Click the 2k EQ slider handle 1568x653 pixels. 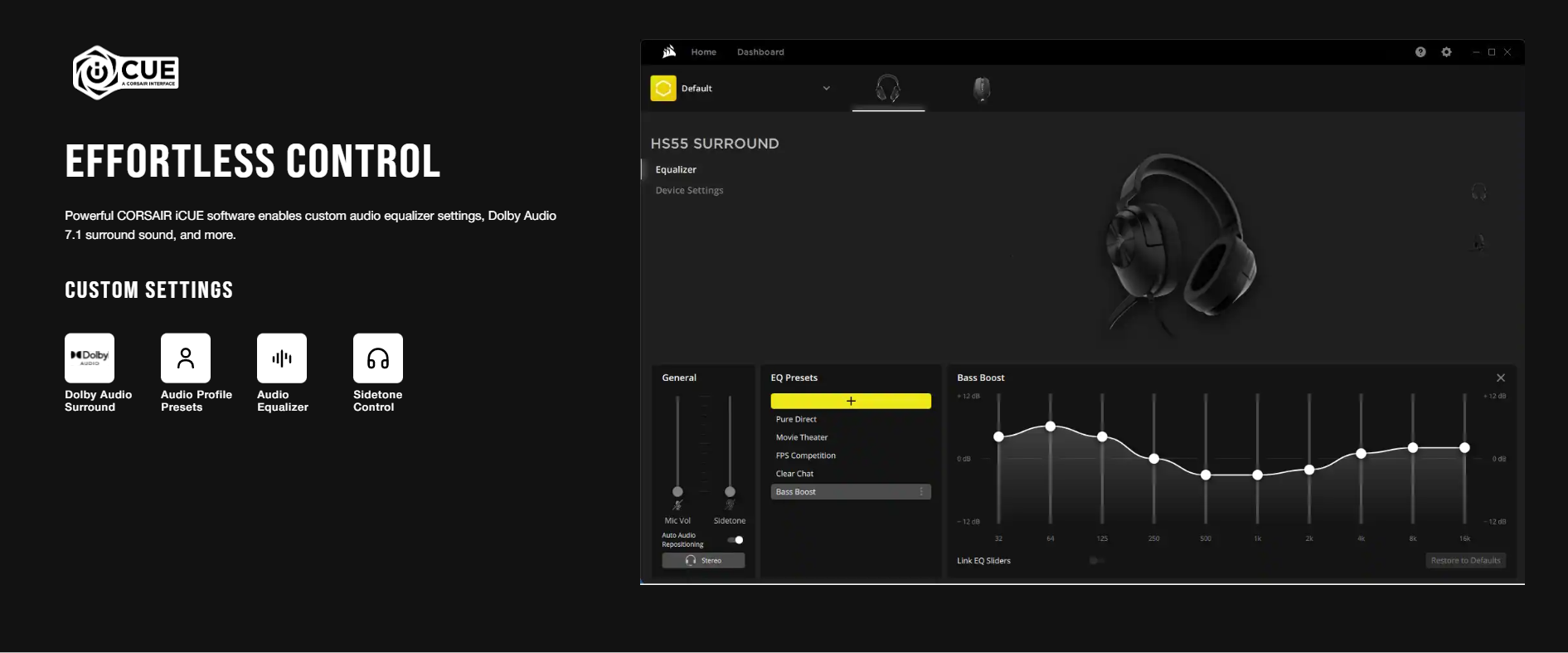coord(1309,470)
